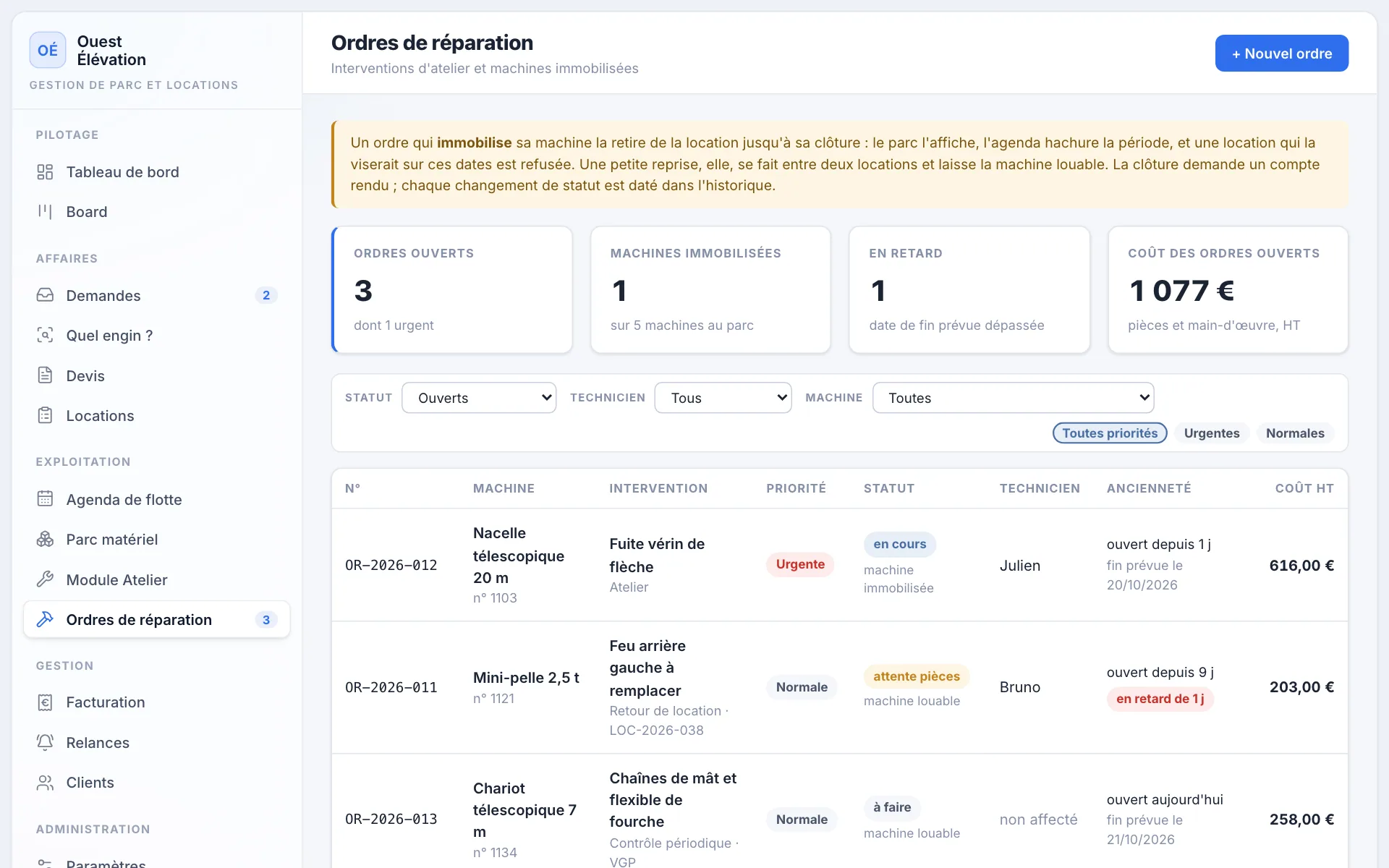The height and width of the screenshot is (868, 1389).
Task: Click the En retard summary card
Action: coord(969,290)
